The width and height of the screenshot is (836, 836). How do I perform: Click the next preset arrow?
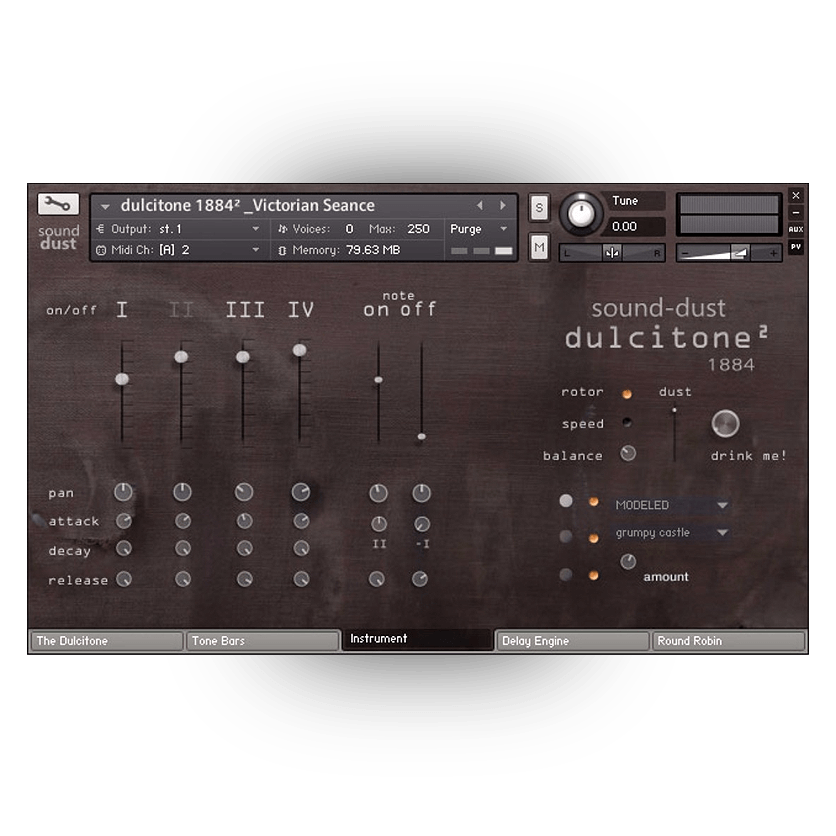coord(502,205)
